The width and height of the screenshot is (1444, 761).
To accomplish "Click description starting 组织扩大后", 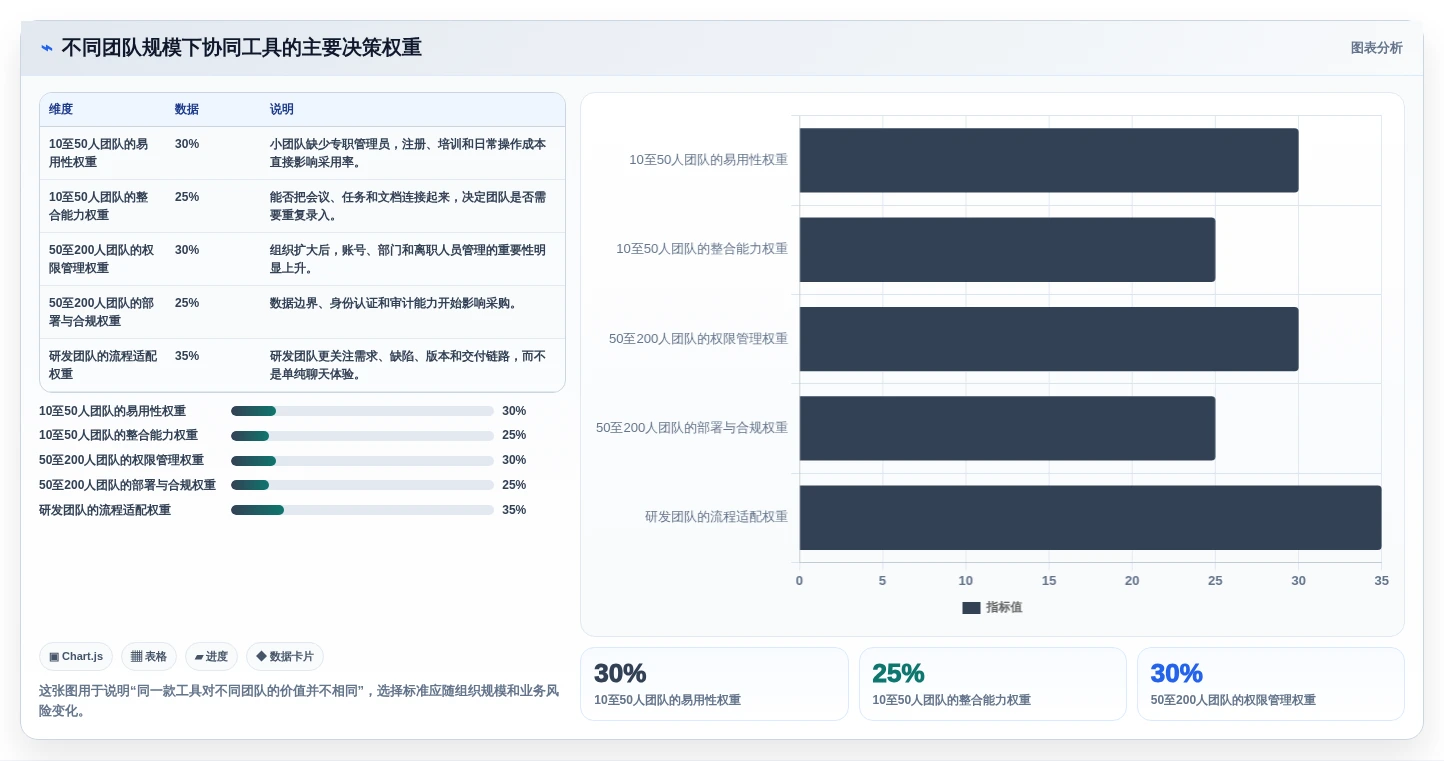I will [x=408, y=259].
